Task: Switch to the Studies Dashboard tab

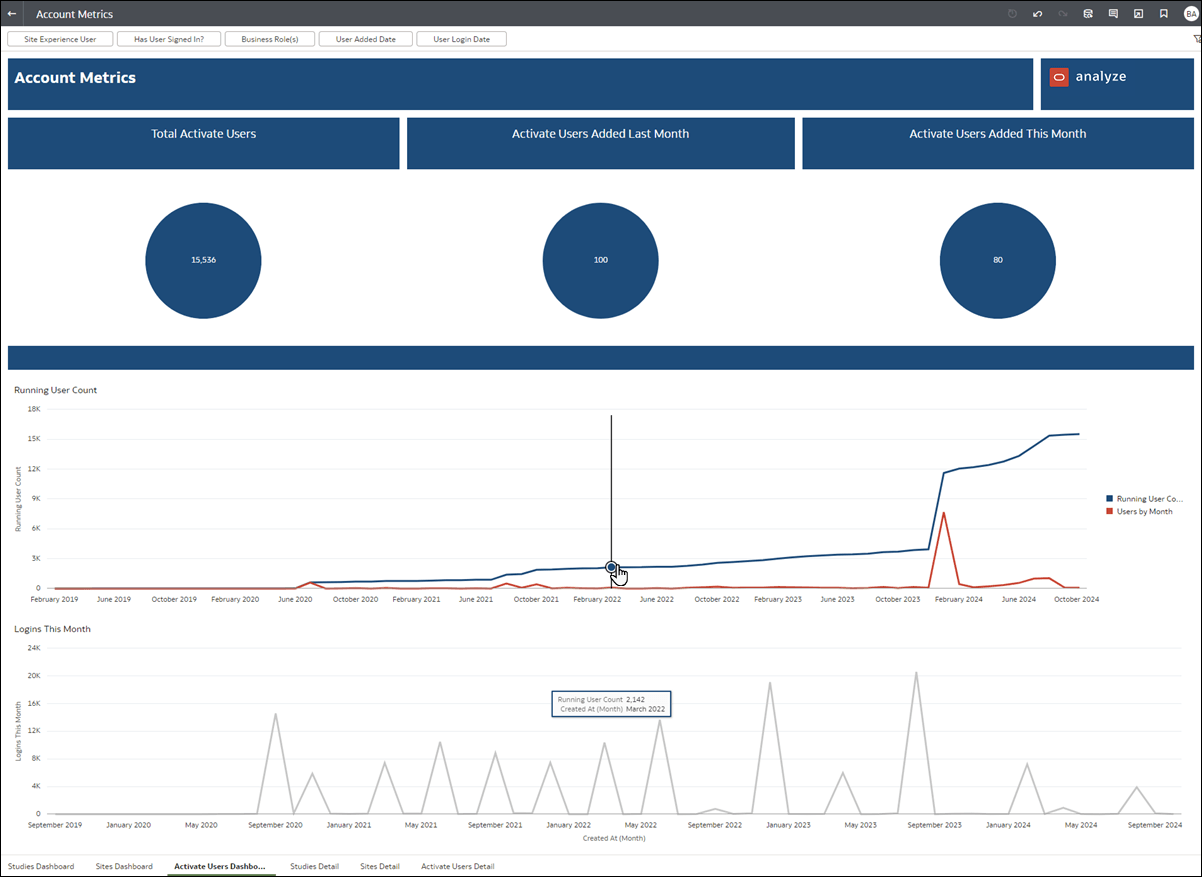Action: 39,866
